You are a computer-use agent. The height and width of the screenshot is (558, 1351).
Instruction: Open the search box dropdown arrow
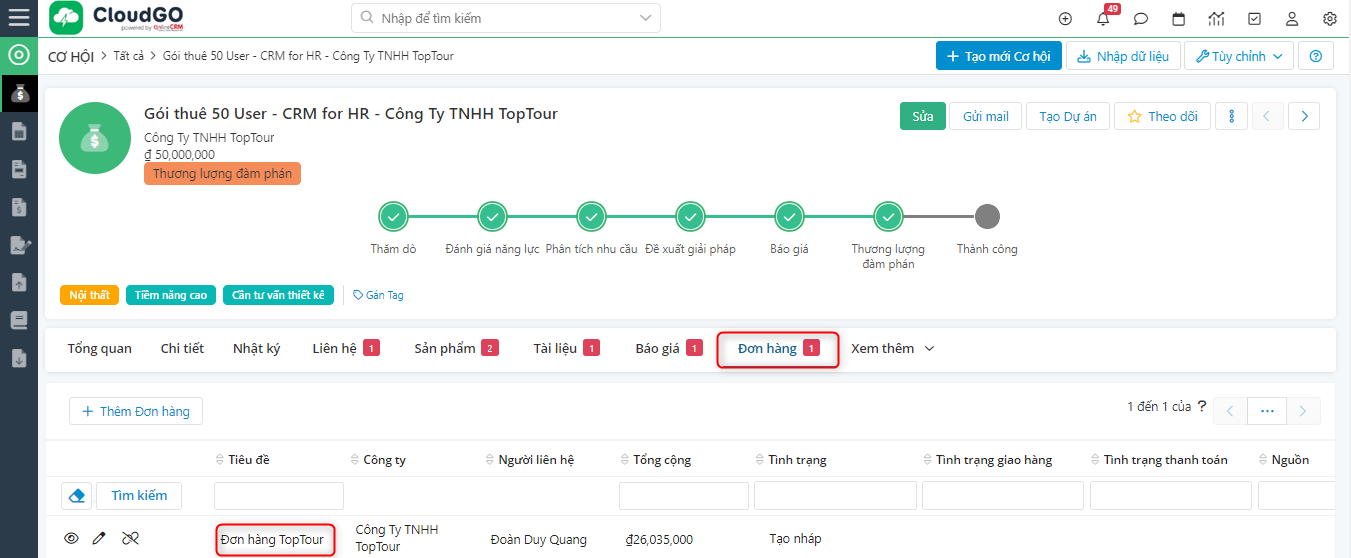tap(644, 18)
